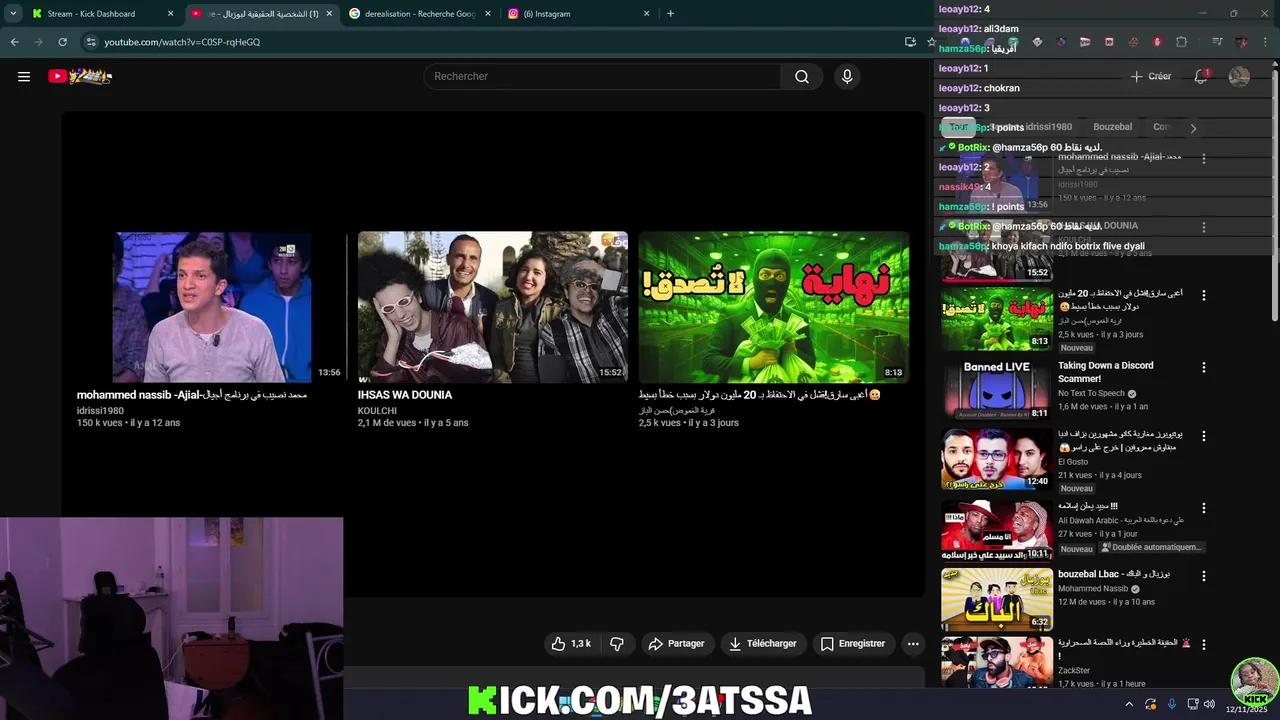Open options for ZackSter video
Image resolution: width=1280 pixels, height=720 pixels.
tap(1204, 645)
